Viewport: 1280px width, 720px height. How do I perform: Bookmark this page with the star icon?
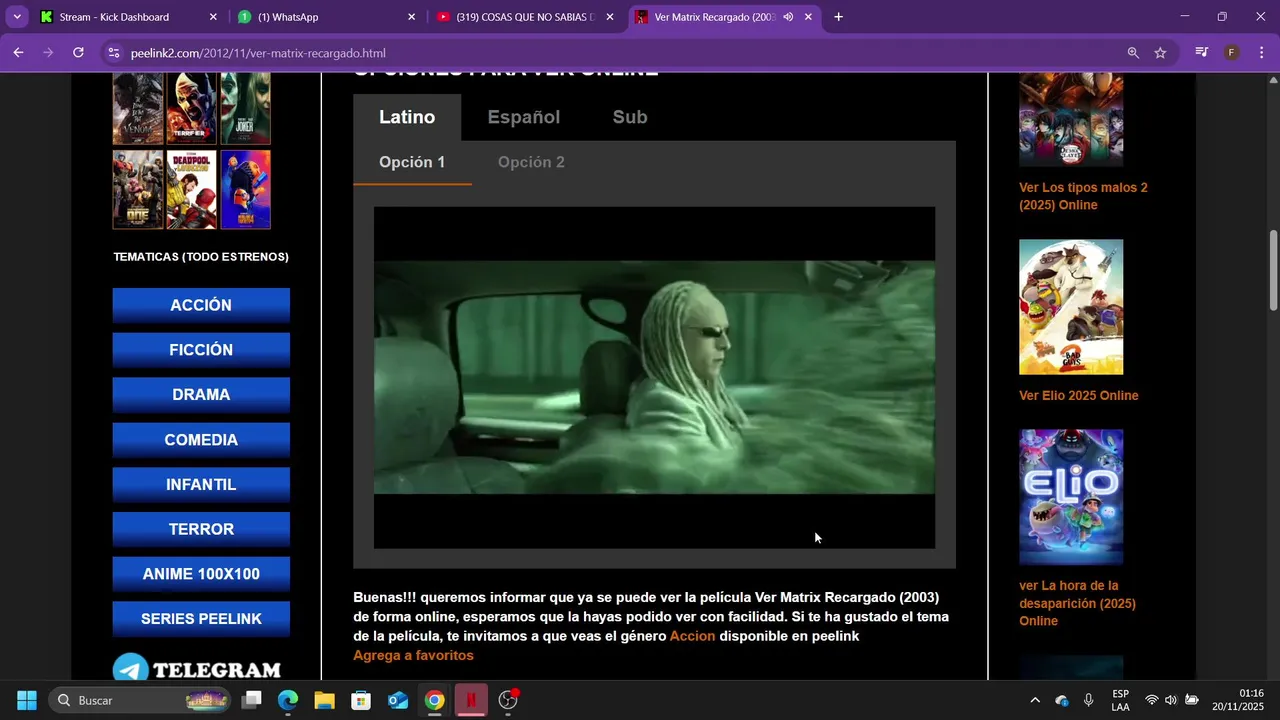(1160, 53)
